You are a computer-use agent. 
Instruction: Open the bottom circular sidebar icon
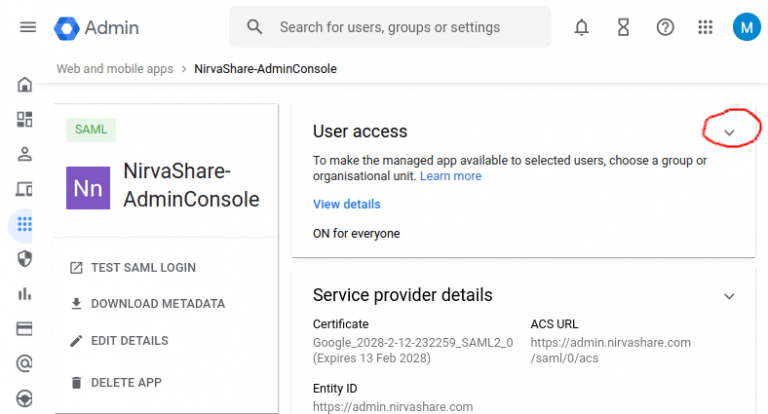click(24, 399)
